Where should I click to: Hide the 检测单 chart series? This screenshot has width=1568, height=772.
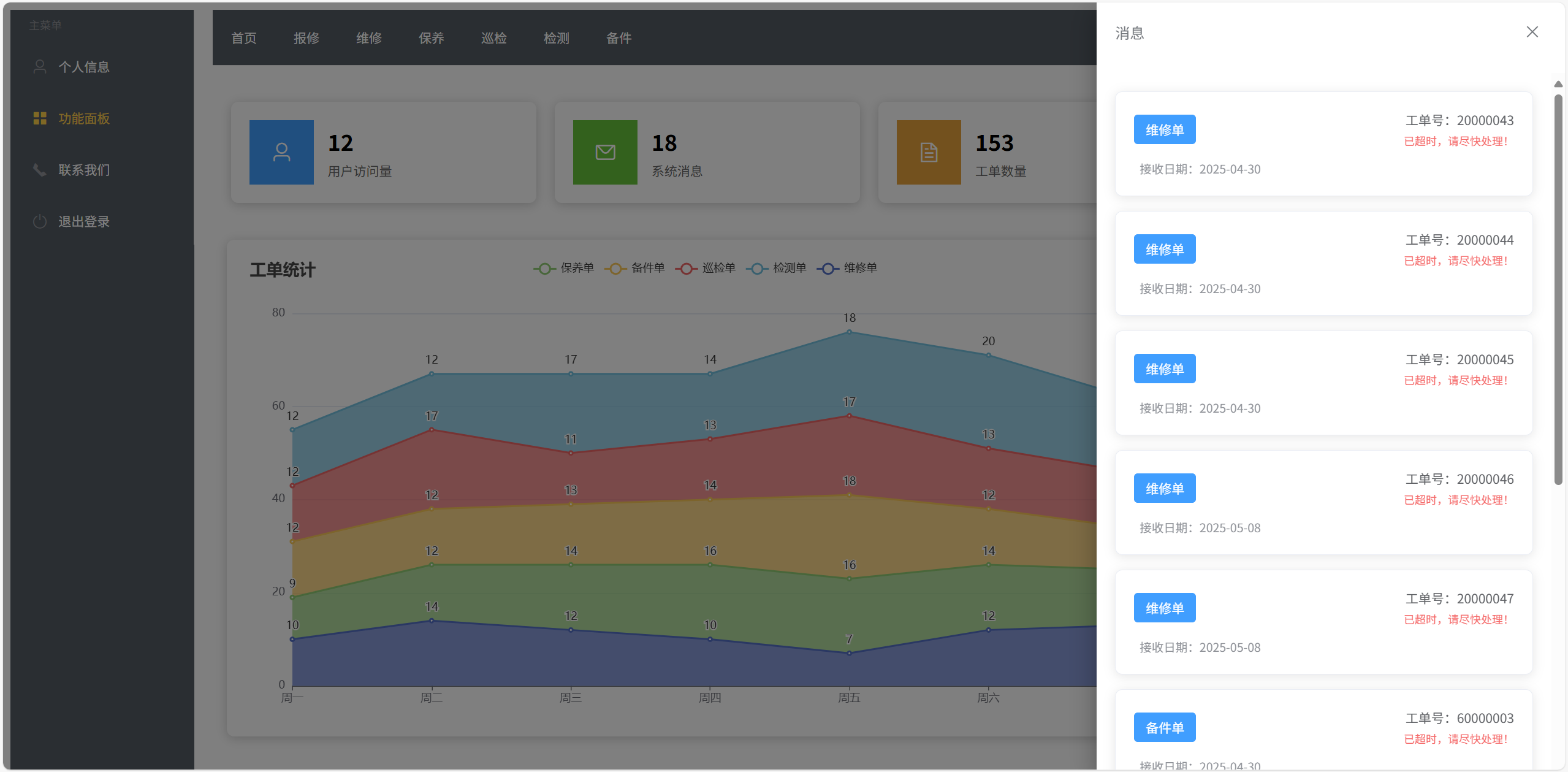click(777, 268)
